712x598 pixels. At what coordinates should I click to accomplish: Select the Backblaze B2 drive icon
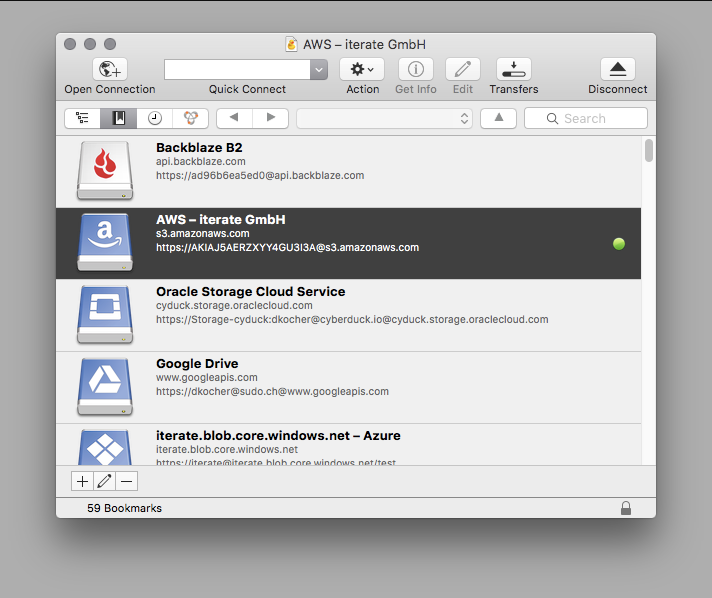point(105,170)
